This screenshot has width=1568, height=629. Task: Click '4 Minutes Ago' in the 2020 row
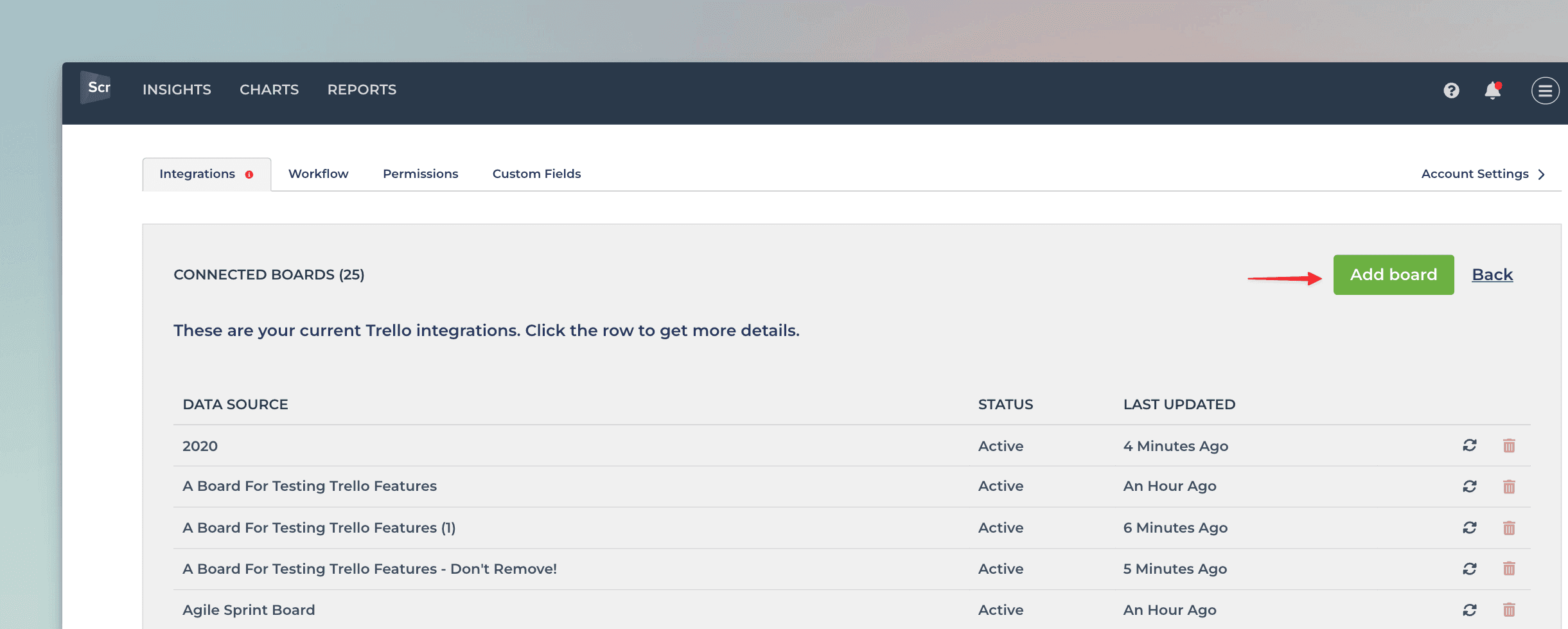(x=1176, y=446)
